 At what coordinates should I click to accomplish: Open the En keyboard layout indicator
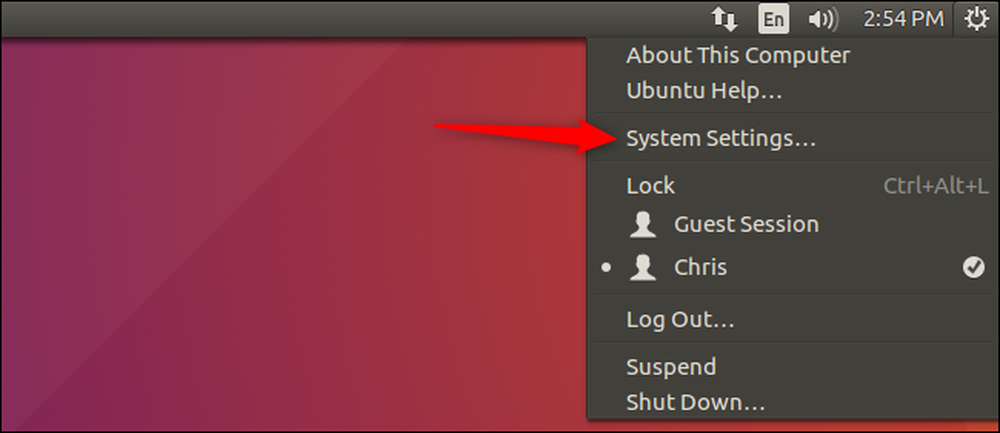pyautogui.click(x=774, y=20)
